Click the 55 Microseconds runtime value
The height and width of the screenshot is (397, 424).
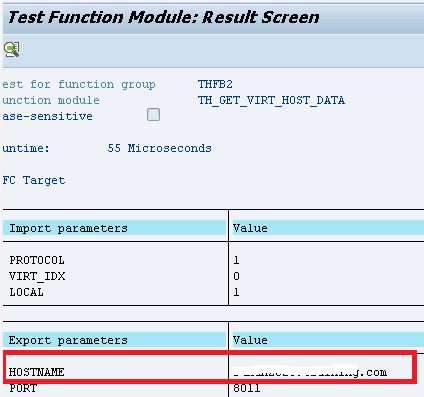[x=160, y=148]
